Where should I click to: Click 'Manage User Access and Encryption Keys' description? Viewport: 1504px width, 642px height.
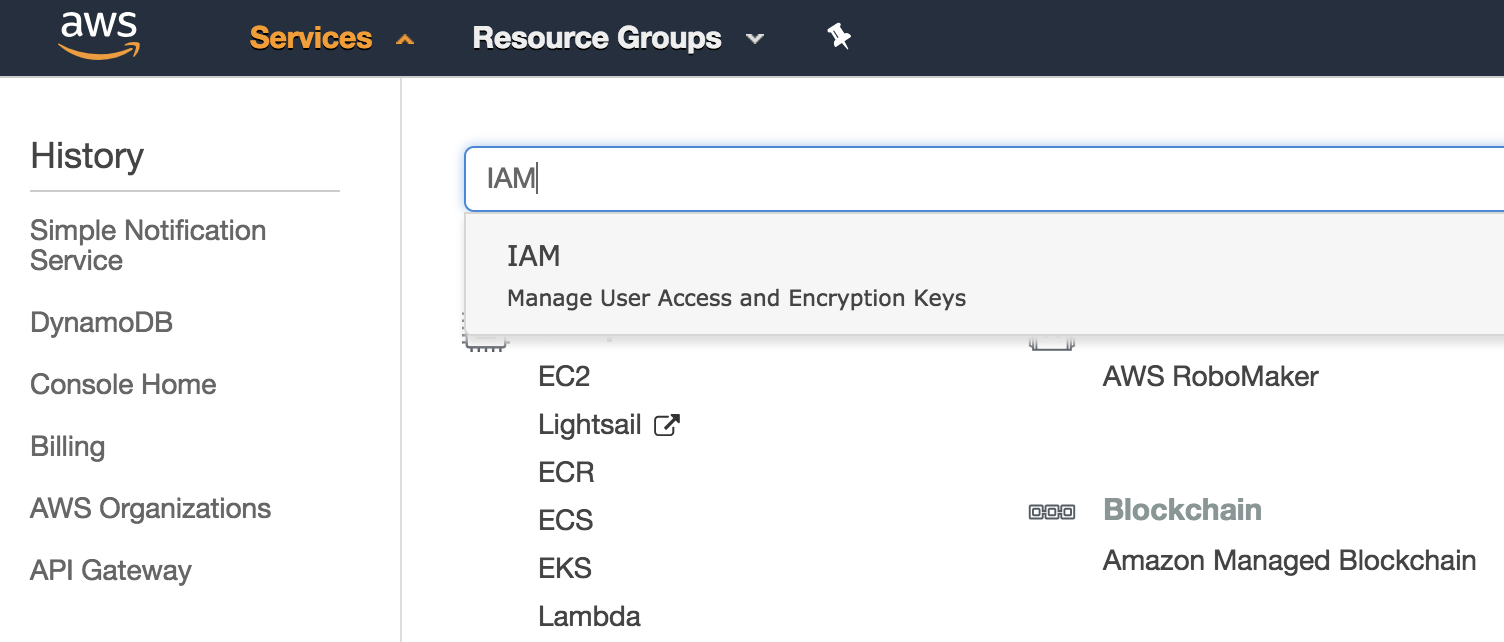point(736,298)
